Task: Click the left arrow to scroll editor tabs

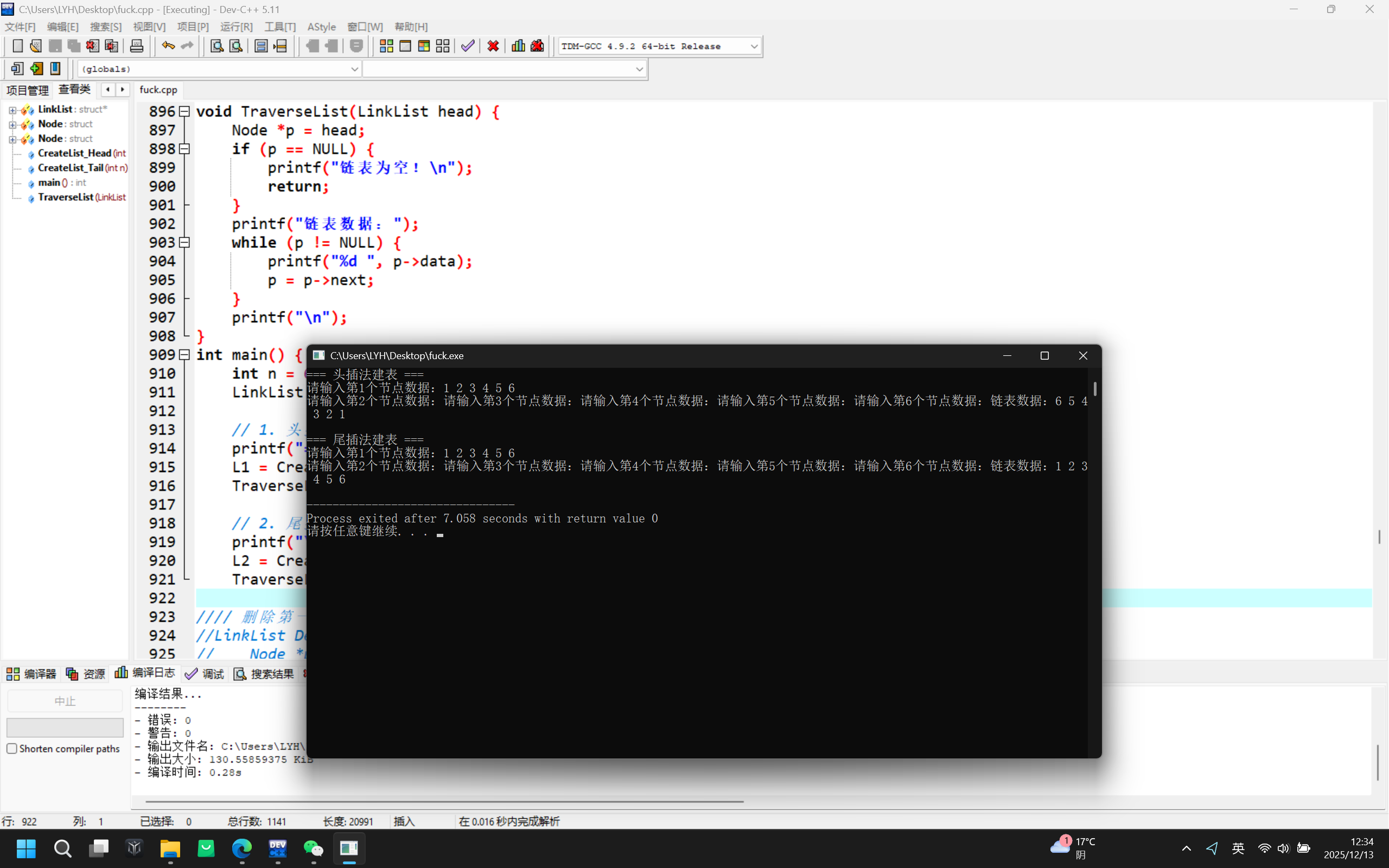Action: coord(107,90)
